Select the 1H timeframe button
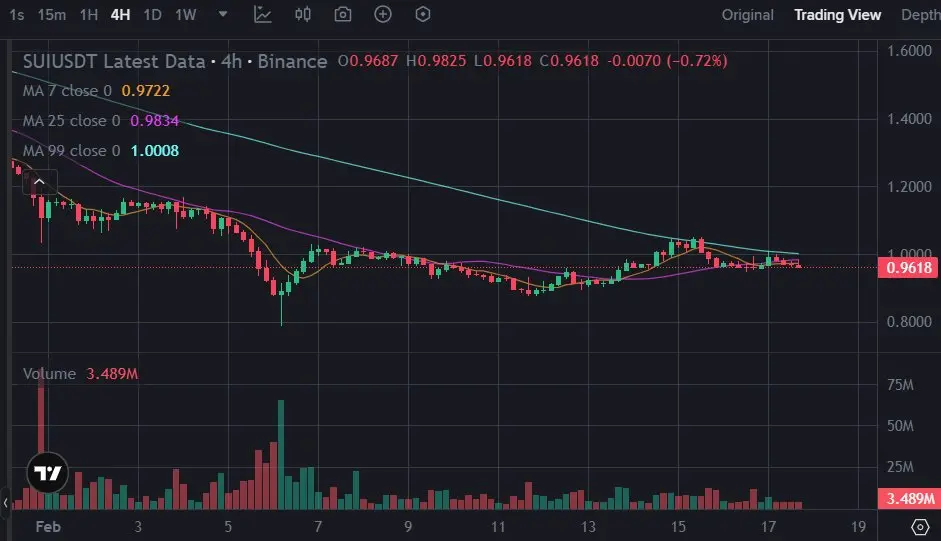This screenshot has width=941, height=541. (89, 15)
